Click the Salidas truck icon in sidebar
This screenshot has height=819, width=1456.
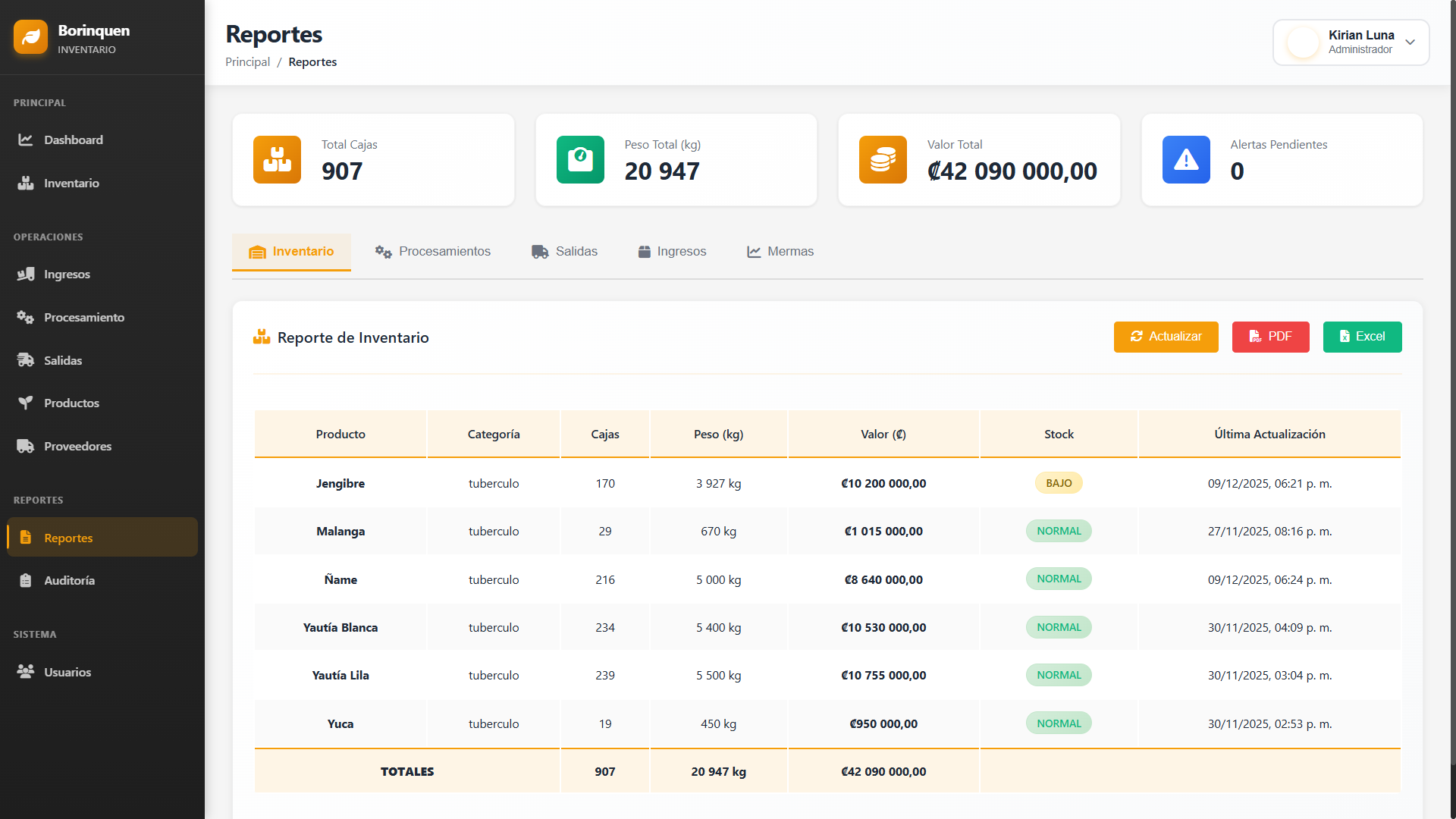pyautogui.click(x=26, y=360)
